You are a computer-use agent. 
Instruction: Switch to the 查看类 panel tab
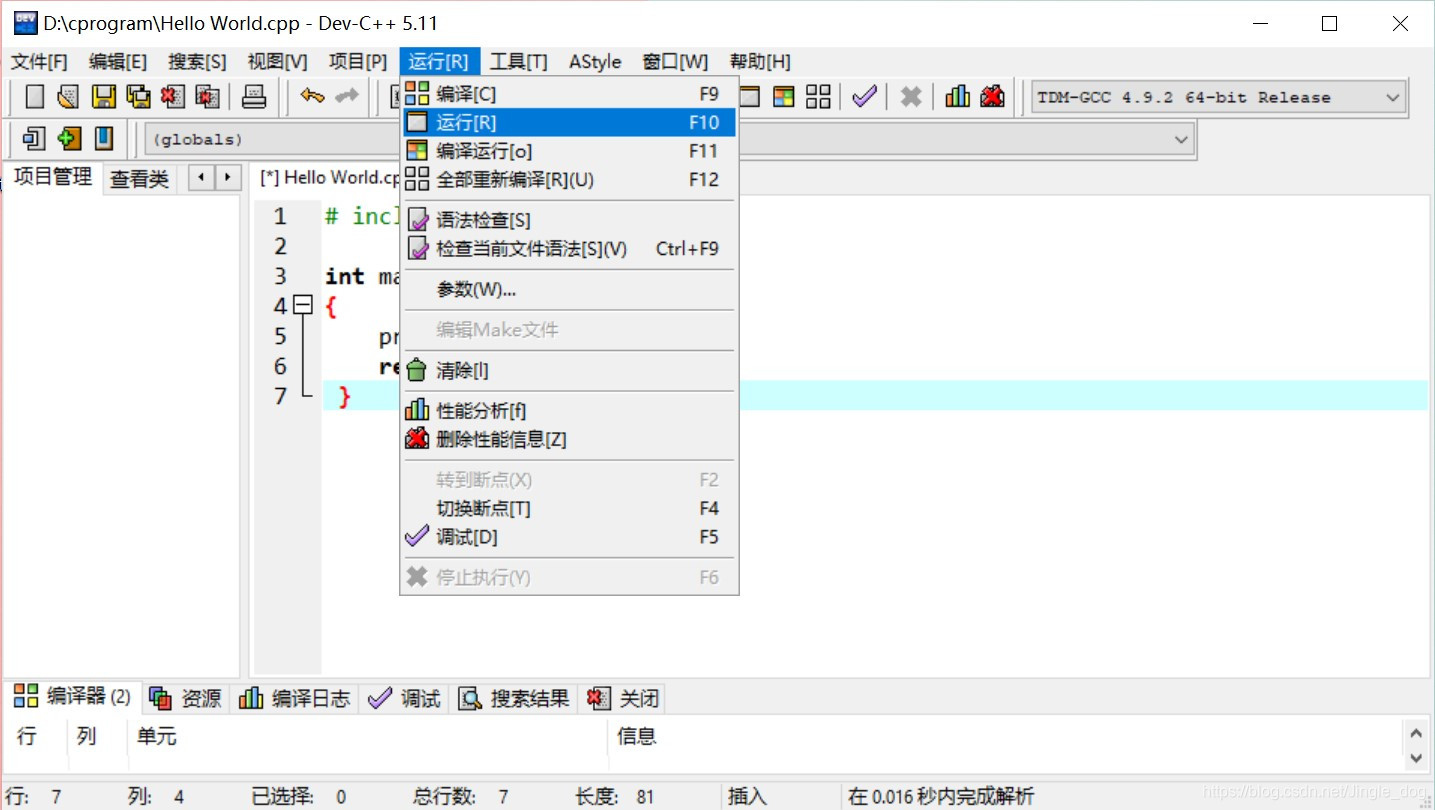(x=139, y=180)
